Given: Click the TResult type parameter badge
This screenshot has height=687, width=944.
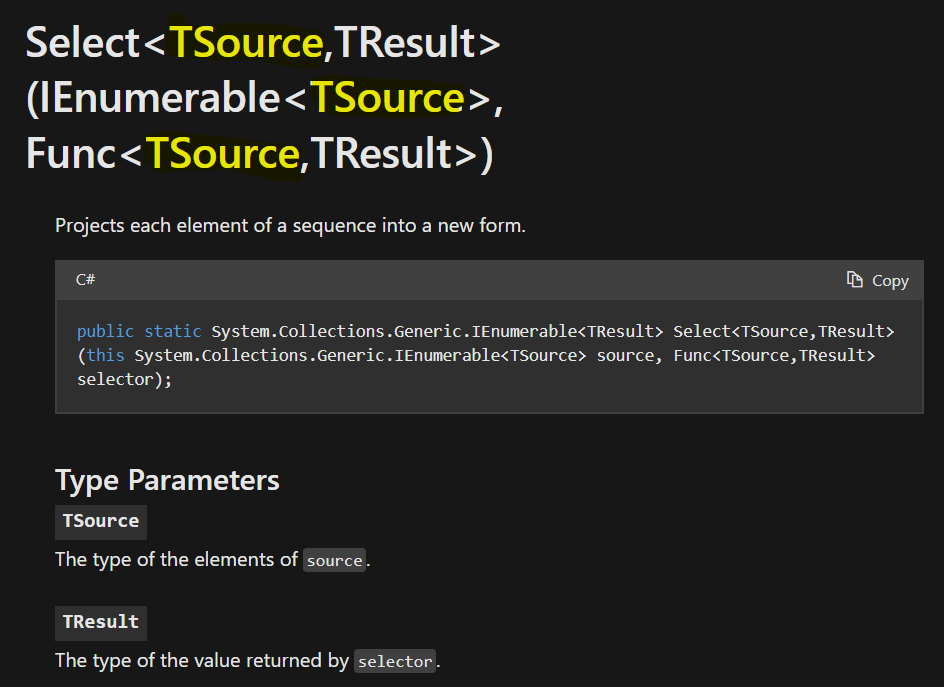Looking at the screenshot, I should (100, 622).
